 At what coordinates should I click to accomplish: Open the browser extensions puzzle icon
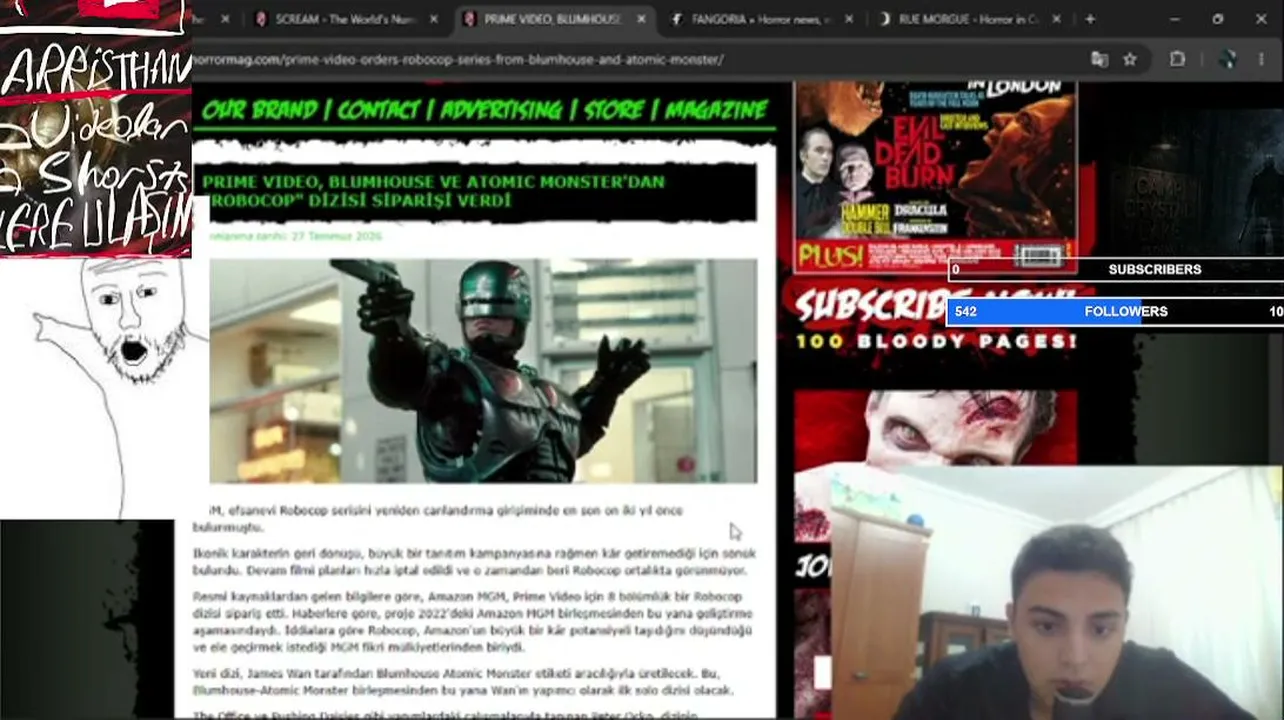coord(1177,59)
